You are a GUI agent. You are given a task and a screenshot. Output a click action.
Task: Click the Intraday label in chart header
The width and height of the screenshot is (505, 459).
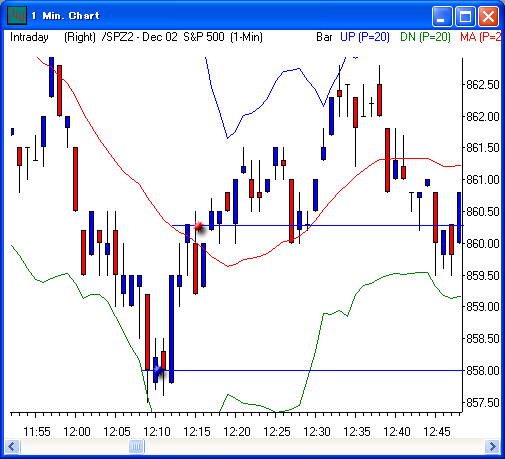29,37
